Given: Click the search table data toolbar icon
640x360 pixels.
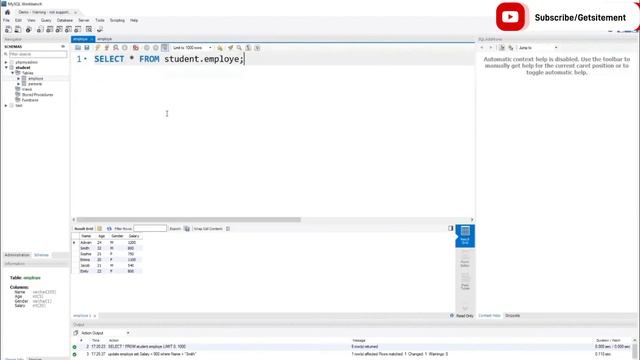Looking at the screenshot, I should 89,29.
